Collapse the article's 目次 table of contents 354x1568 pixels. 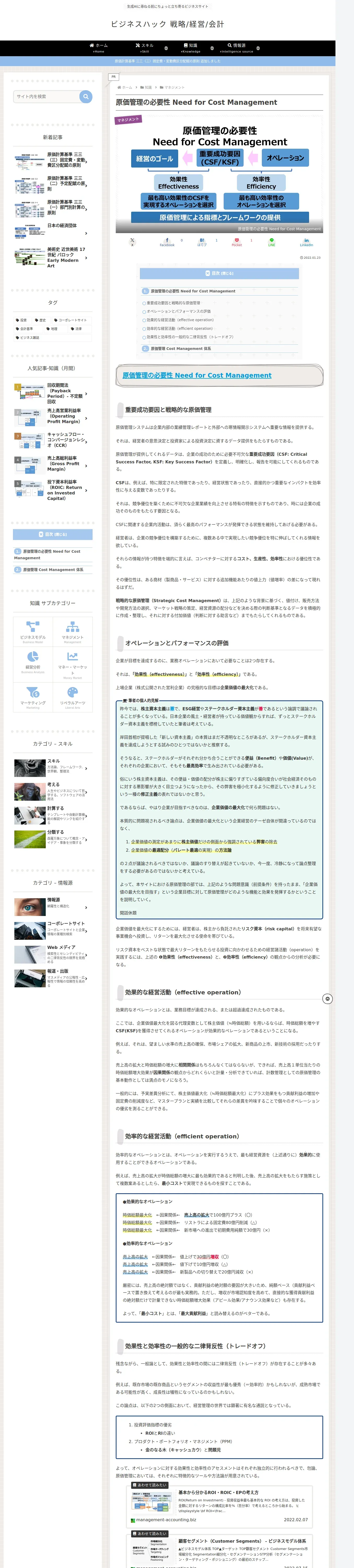pos(219,273)
